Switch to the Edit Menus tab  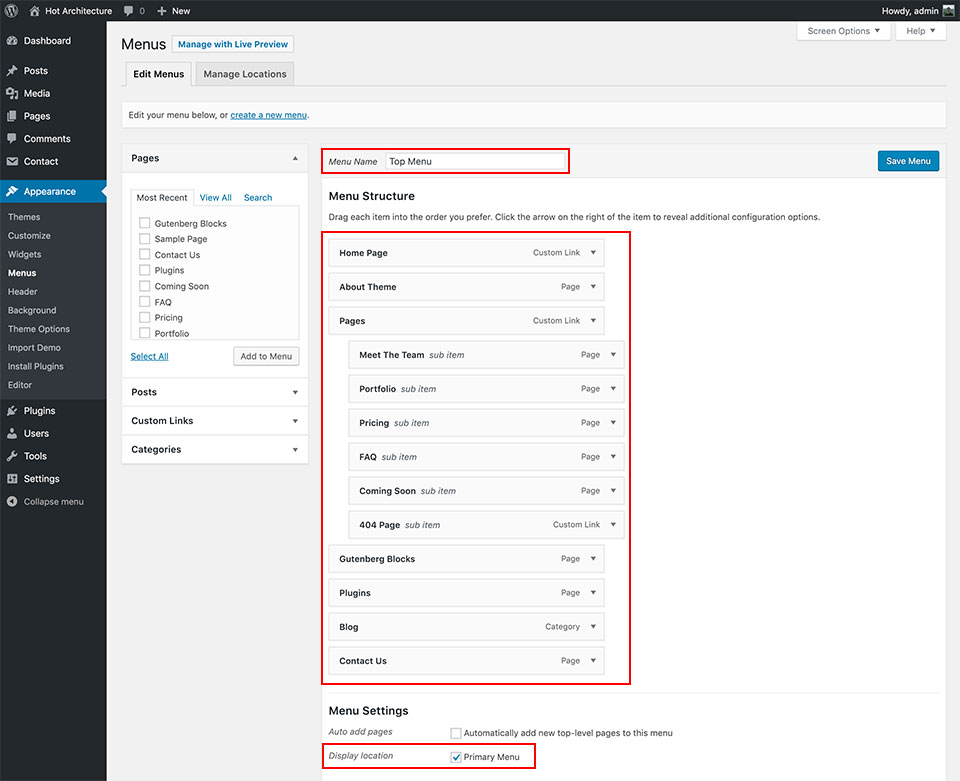[x=159, y=74]
